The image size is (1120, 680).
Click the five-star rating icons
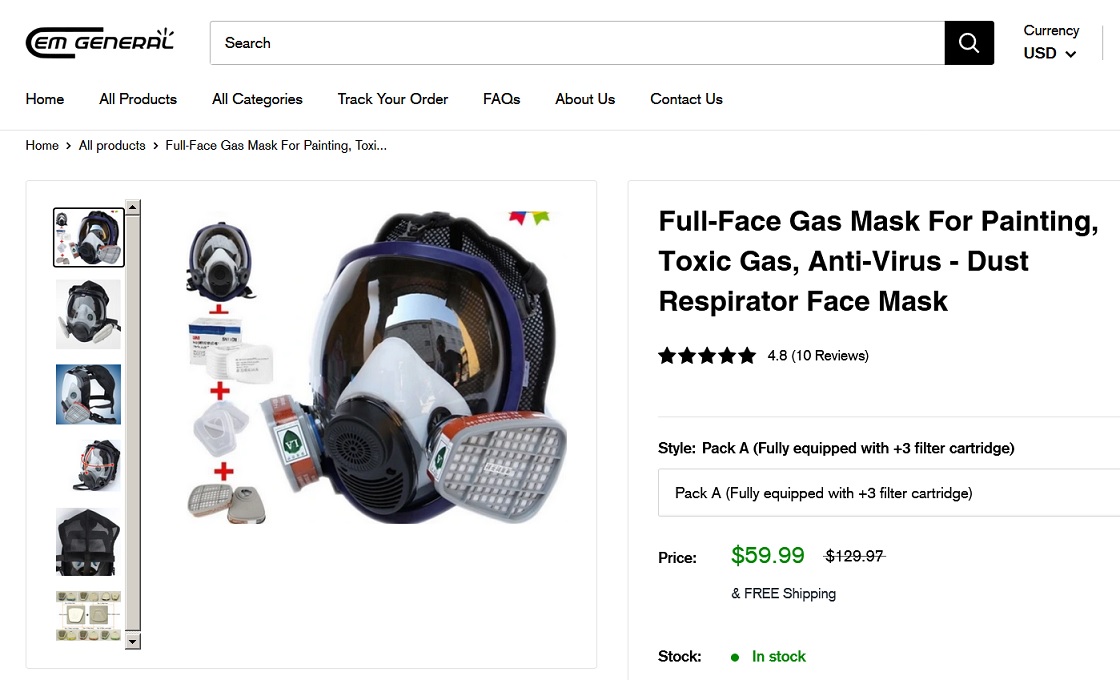click(x=707, y=355)
